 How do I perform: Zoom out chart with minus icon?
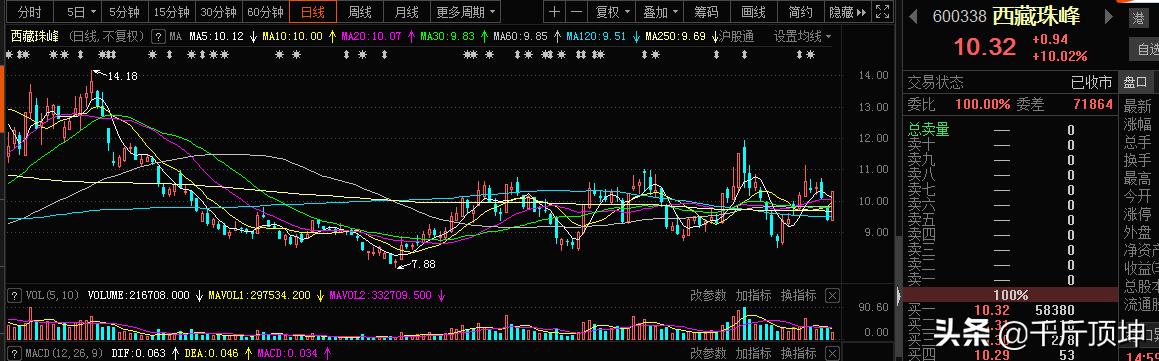click(x=577, y=11)
